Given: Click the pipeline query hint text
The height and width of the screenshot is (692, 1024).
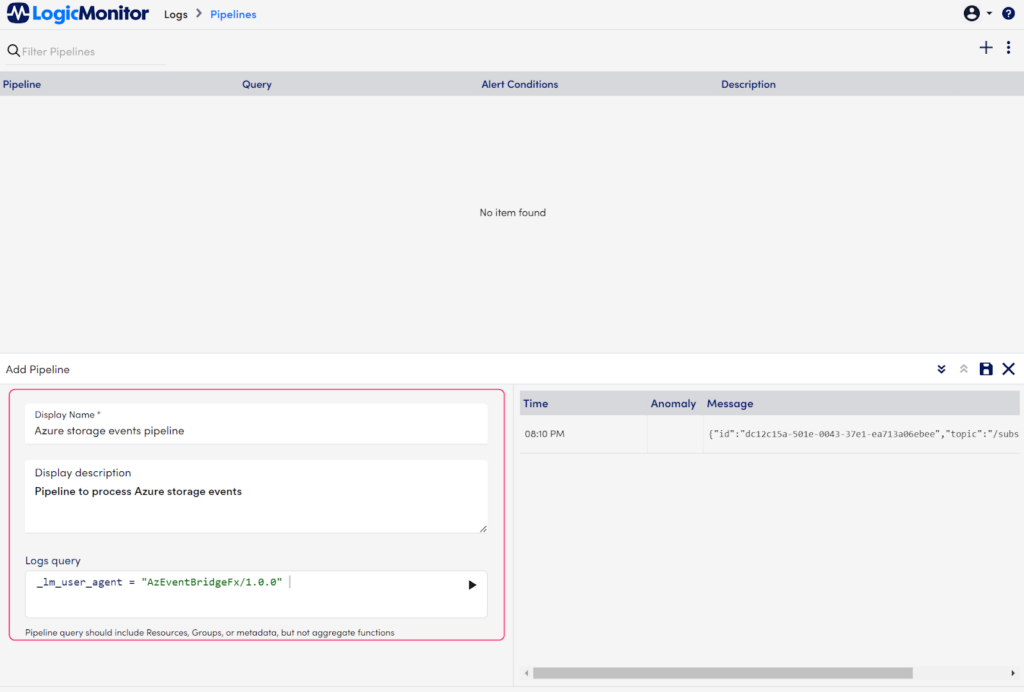Looking at the screenshot, I should point(210,633).
